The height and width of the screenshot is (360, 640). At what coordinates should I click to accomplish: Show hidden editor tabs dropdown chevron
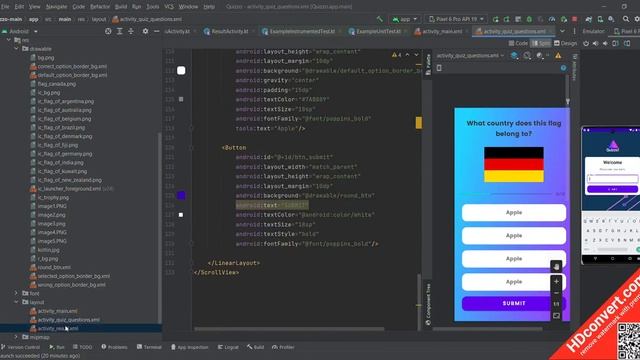click(562, 31)
